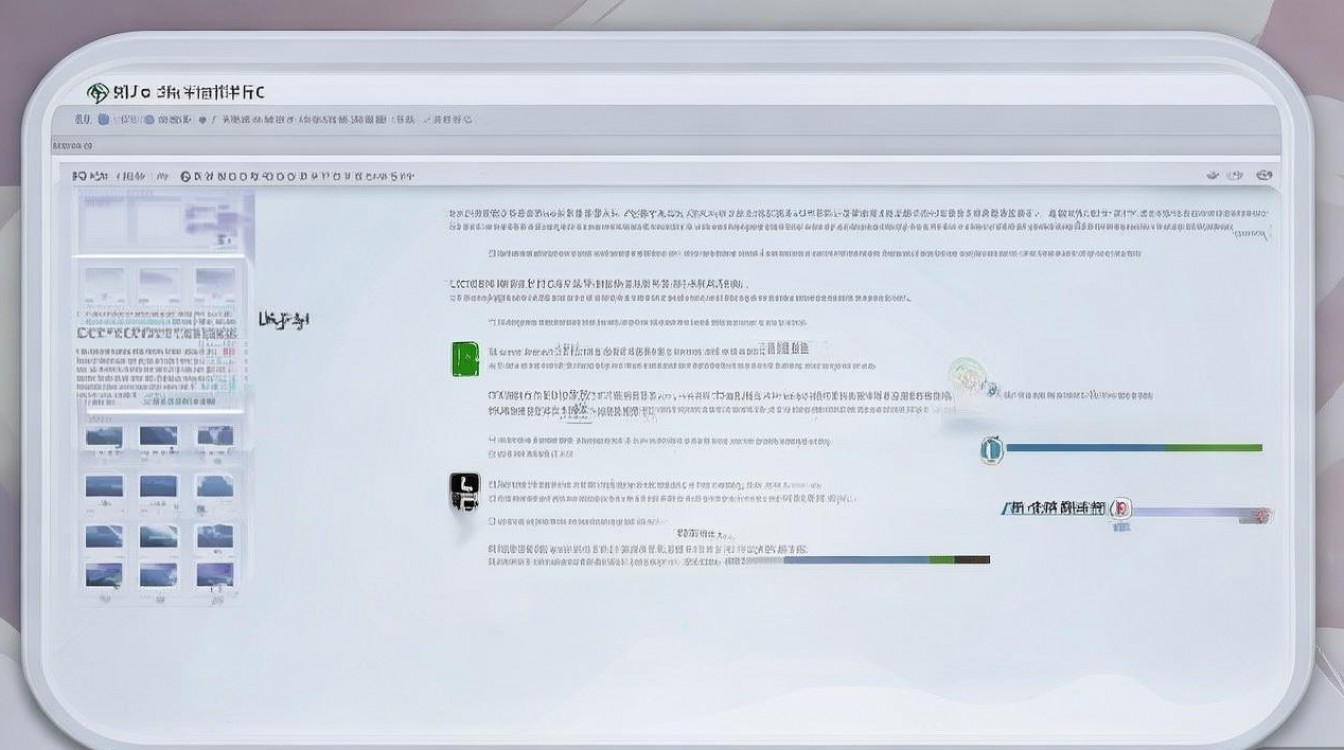Click the black square icon in the content list
The width and height of the screenshot is (1344, 750).
pyautogui.click(x=465, y=490)
